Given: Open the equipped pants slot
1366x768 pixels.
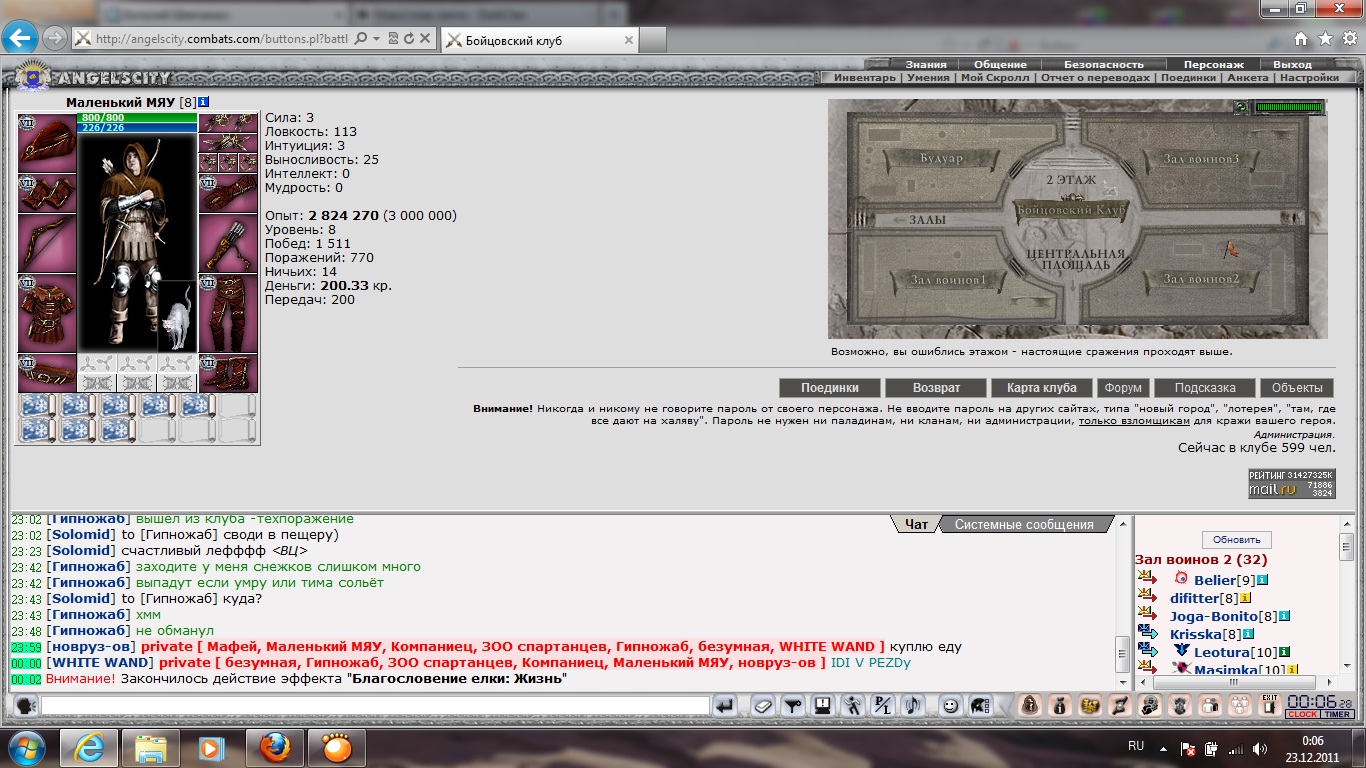Looking at the screenshot, I should (228, 313).
